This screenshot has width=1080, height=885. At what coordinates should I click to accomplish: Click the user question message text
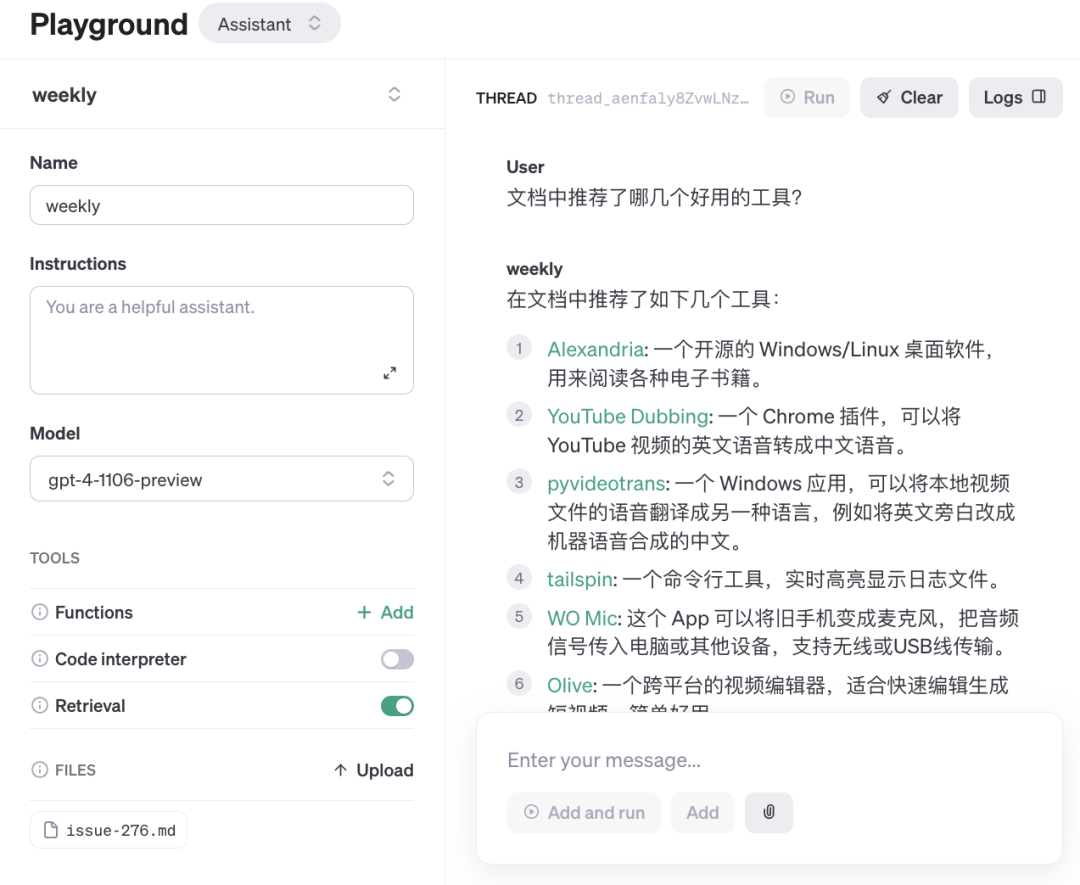coord(654,198)
